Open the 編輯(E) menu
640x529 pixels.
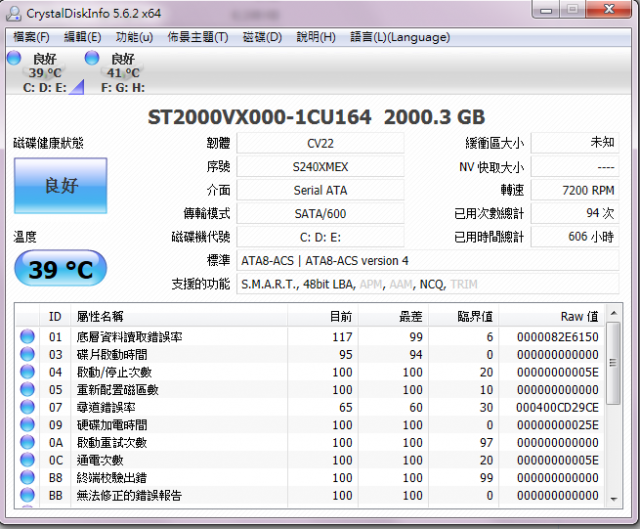[x=82, y=37]
